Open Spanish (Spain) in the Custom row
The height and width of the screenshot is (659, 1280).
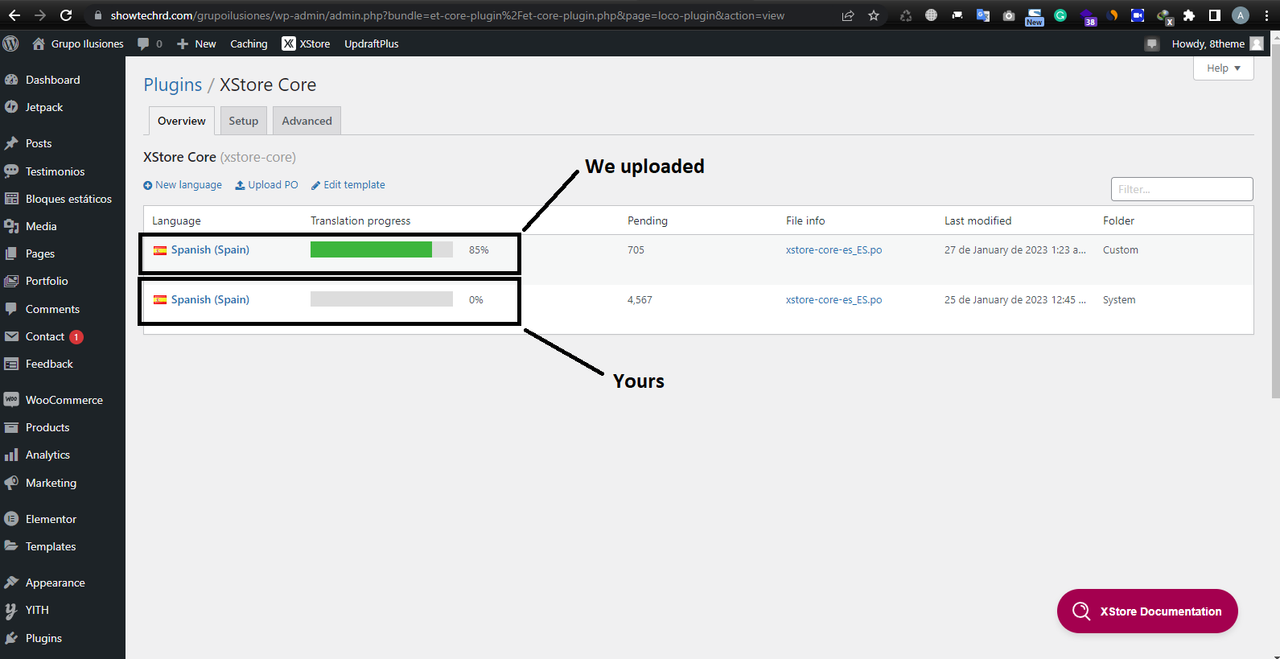click(x=210, y=250)
